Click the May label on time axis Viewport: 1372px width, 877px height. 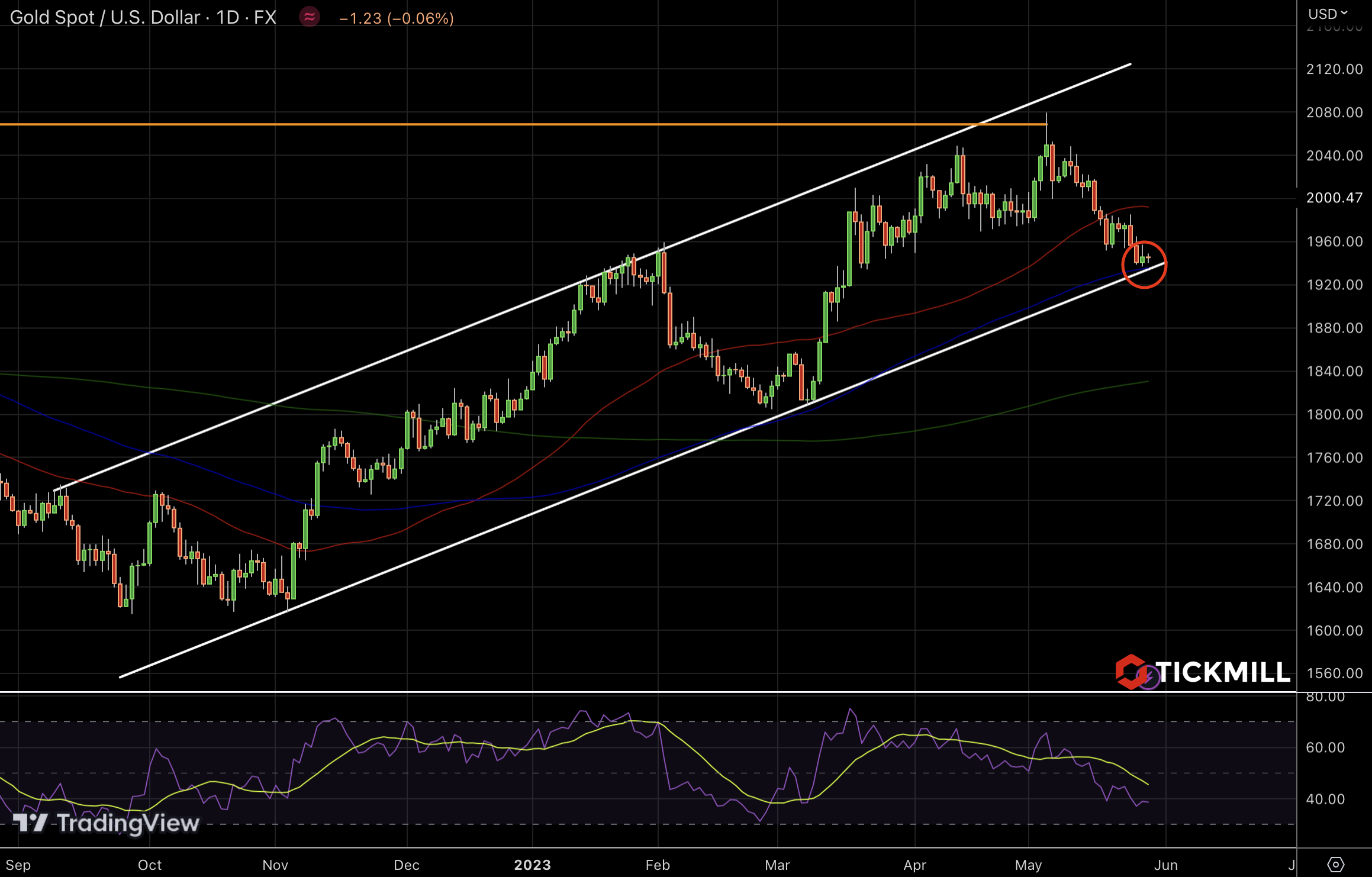(x=1028, y=865)
